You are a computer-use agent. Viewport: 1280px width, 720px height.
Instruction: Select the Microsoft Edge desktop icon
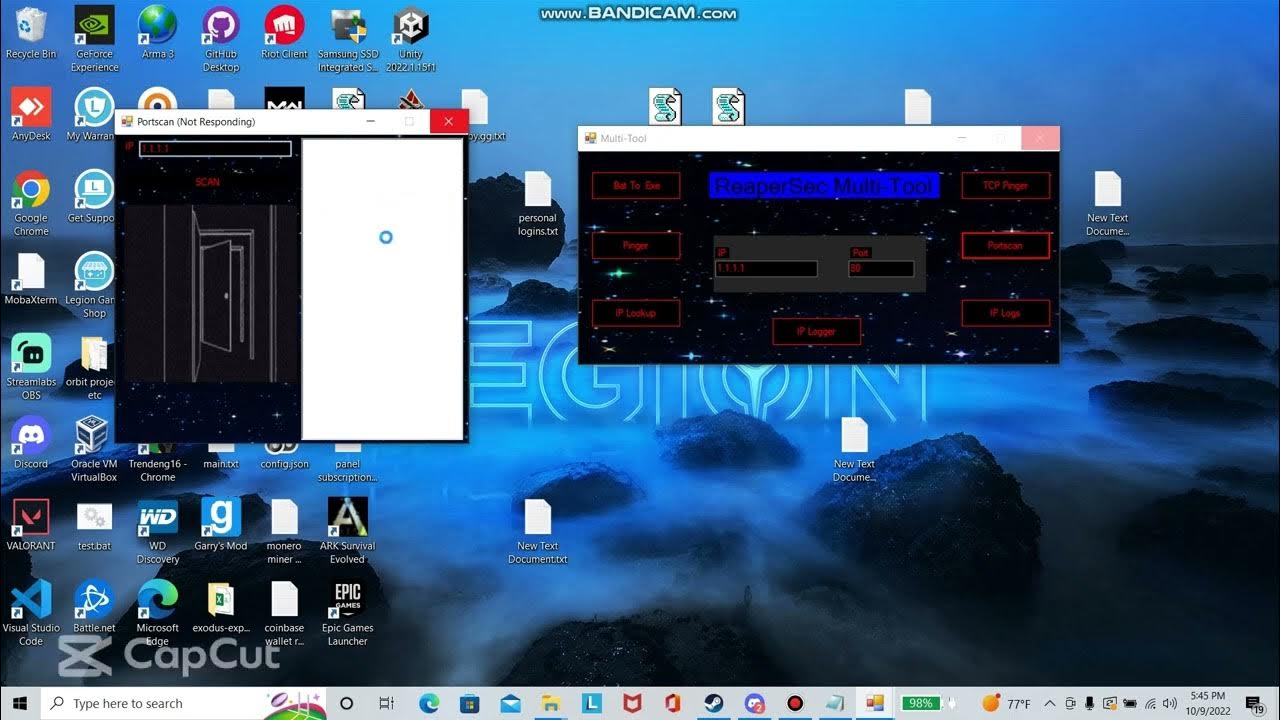tap(157, 613)
